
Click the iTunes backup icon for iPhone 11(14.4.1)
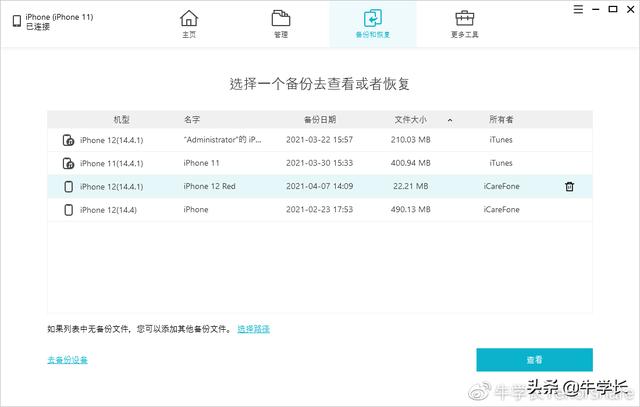(68, 163)
